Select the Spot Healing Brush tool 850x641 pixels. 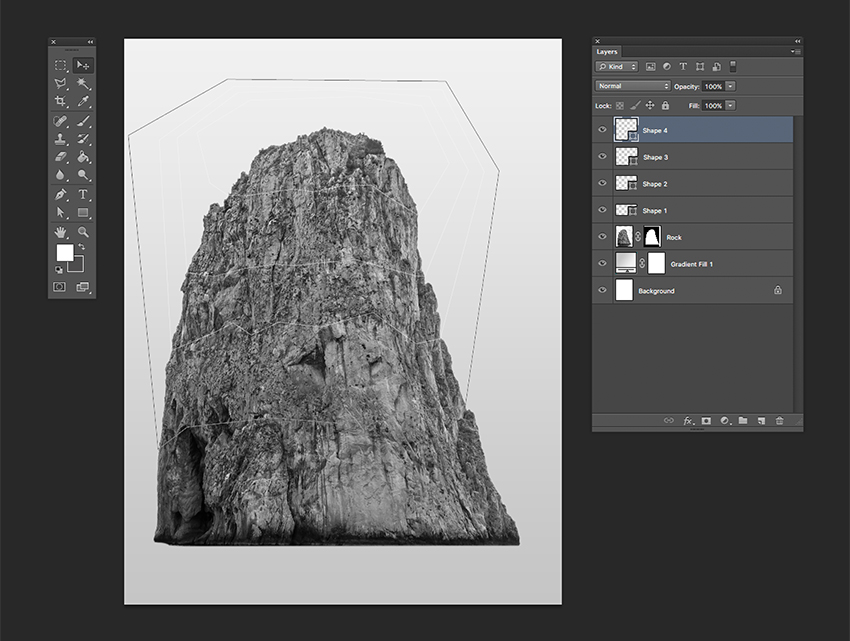[x=60, y=121]
